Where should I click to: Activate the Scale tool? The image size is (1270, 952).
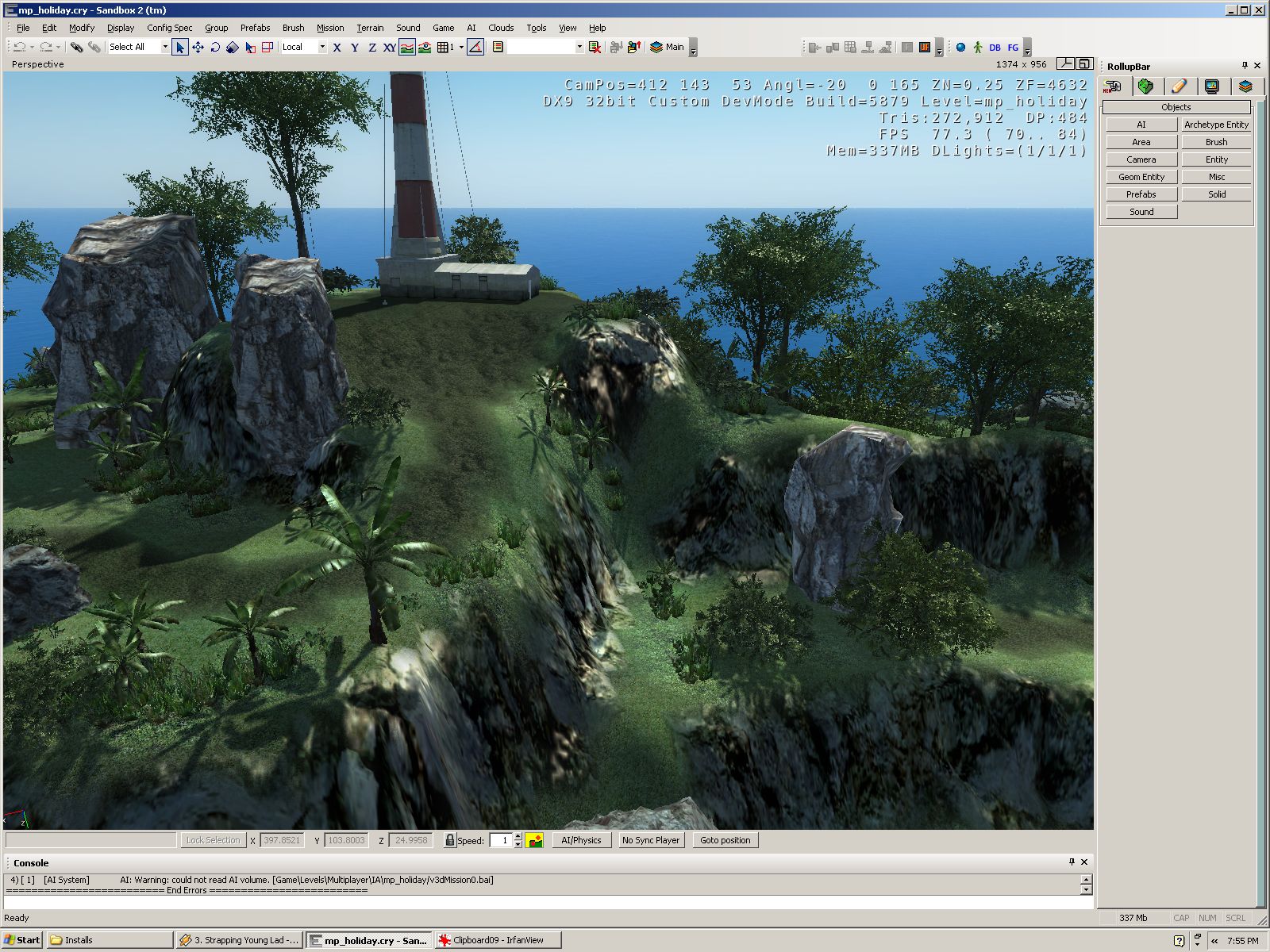[233, 48]
